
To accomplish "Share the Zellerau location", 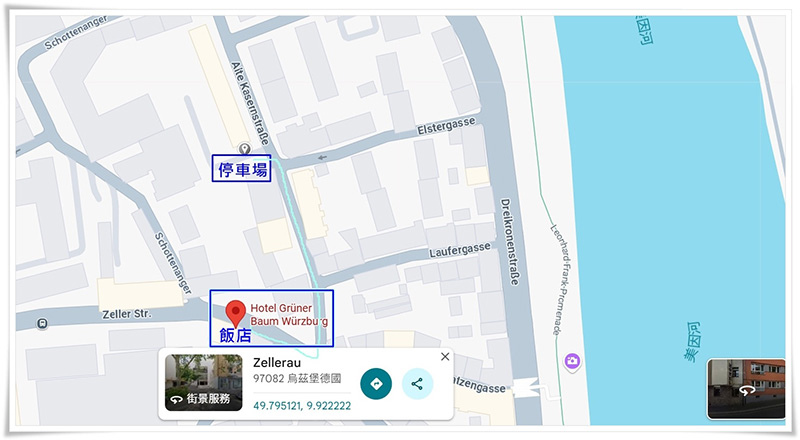I will pyautogui.click(x=417, y=383).
